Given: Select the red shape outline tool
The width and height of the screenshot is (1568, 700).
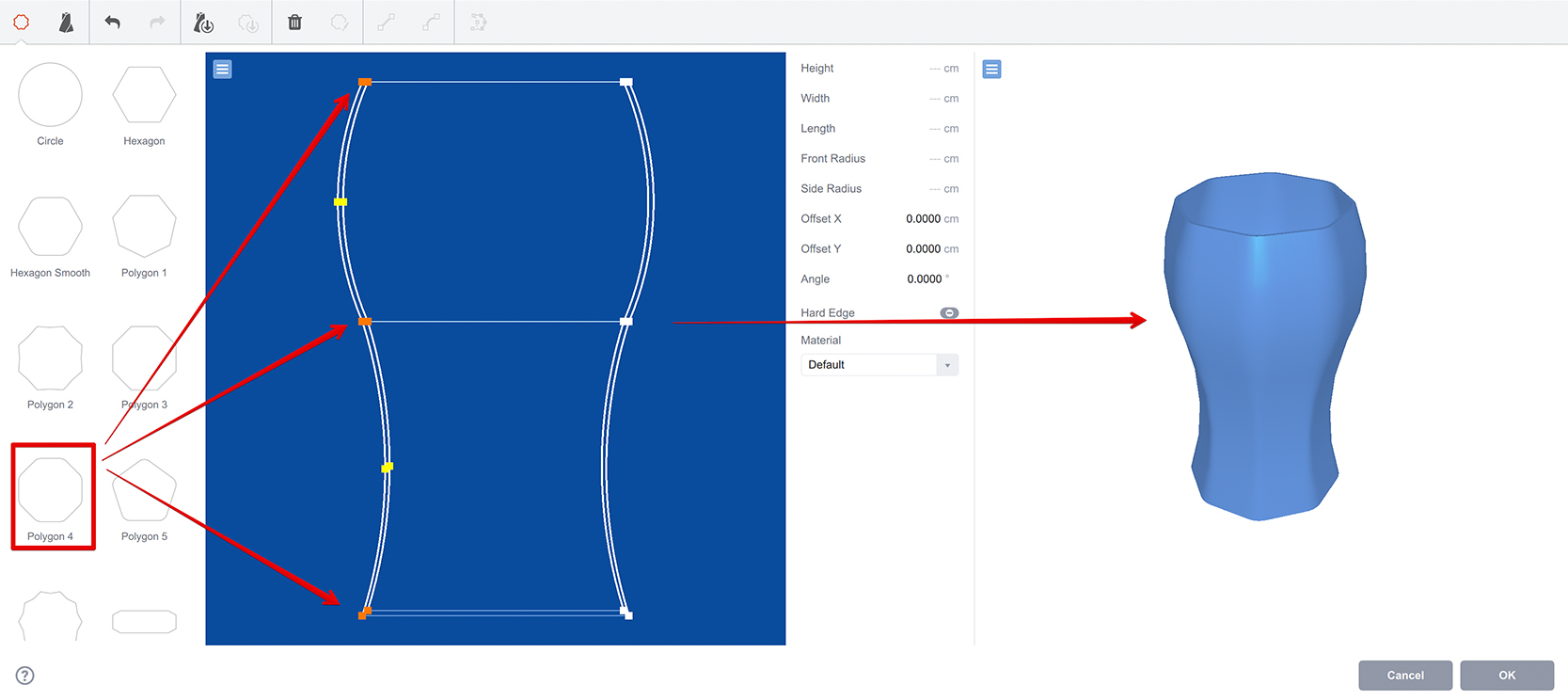Looking at the screenshot, I should coord(22,23).
